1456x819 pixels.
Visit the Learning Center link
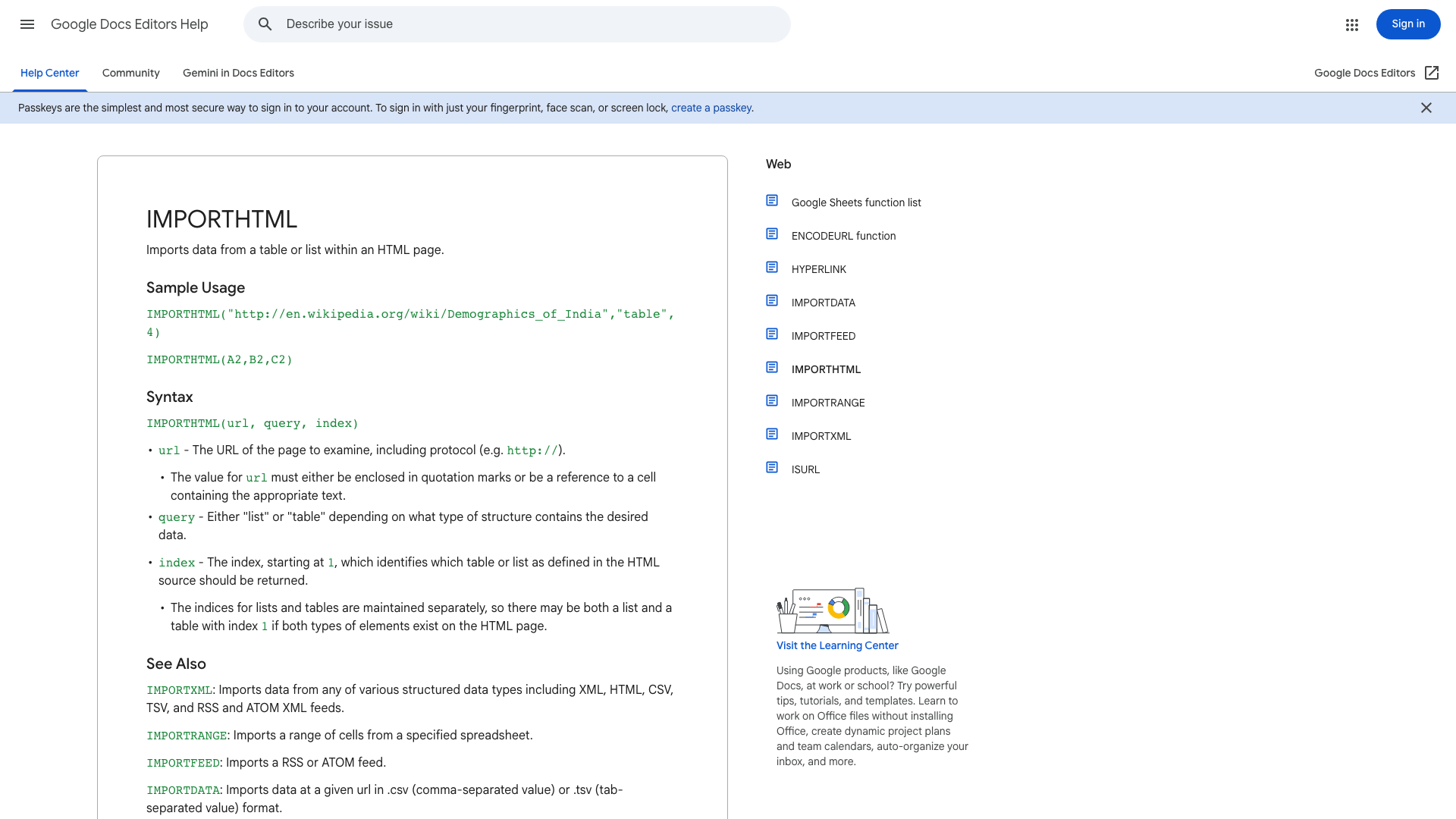pos(837,645)
